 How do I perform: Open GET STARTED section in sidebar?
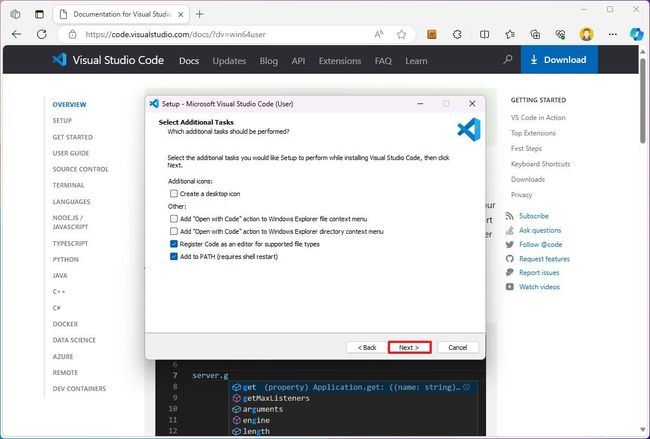(x=73, y=137)
